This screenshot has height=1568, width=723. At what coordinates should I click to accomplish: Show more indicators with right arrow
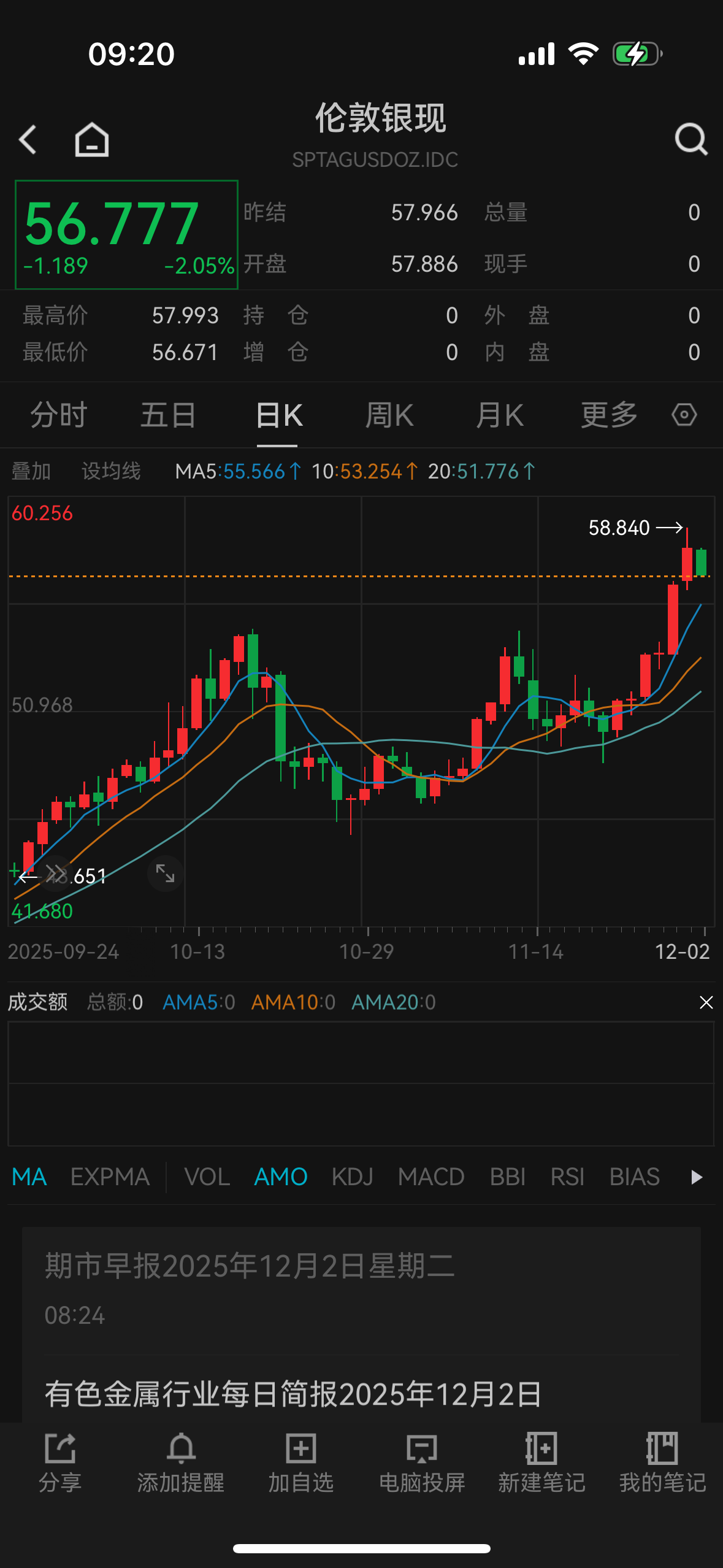(x=696, y=1177)
